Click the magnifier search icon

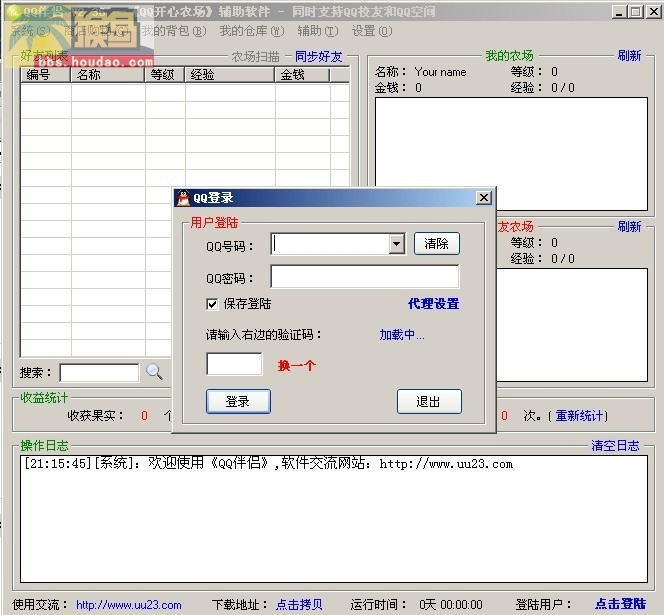(x=154, y=371)
